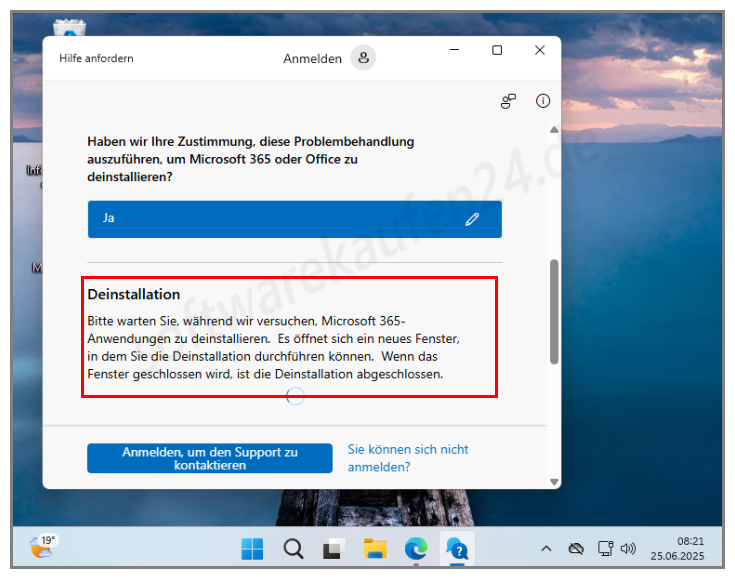Viewport: 735px width, 579px height.
Task: Click the Anmelden sign-in text
Action: pyautogui.click(x=312, y=59)
